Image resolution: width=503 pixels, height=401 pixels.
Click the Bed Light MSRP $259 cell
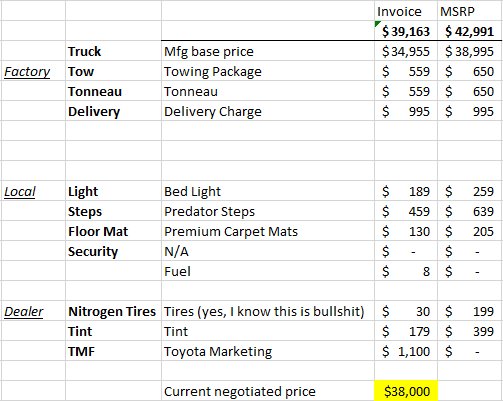pos(470,191)
